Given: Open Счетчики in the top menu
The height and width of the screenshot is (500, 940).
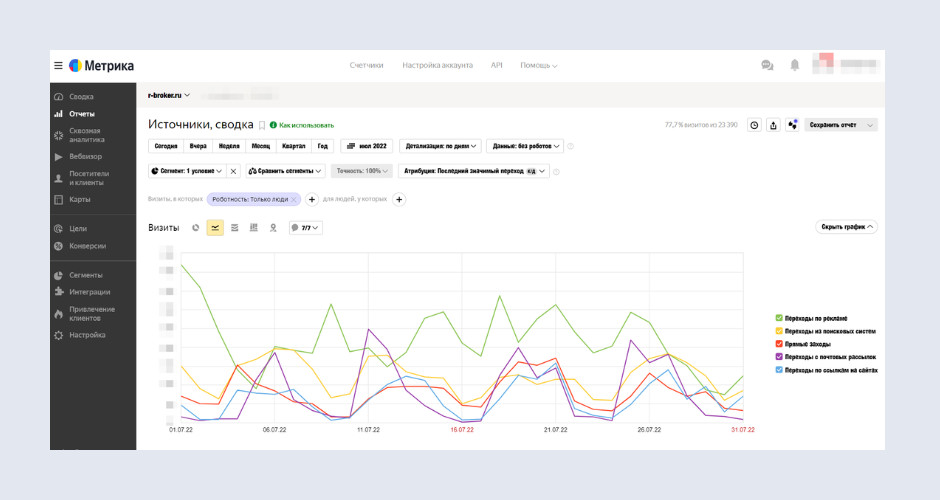Looking at the screenshot, I should point(366,65).
